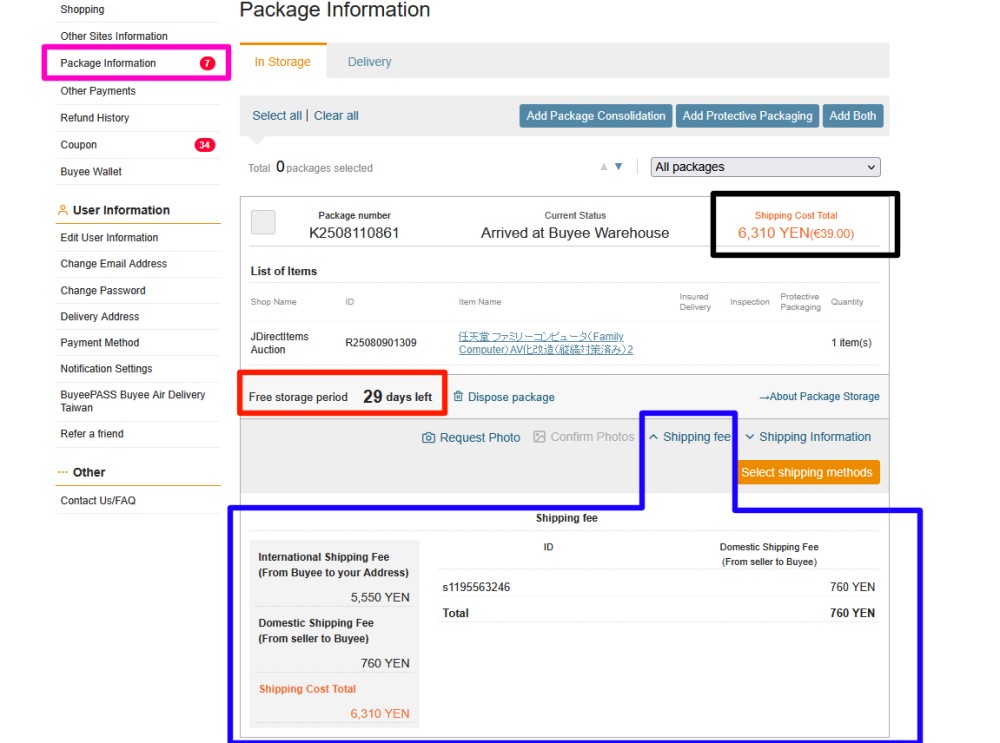Open Payment Method settings
The height and width of the screenshot is (743, 1000).
click(99, 342)
